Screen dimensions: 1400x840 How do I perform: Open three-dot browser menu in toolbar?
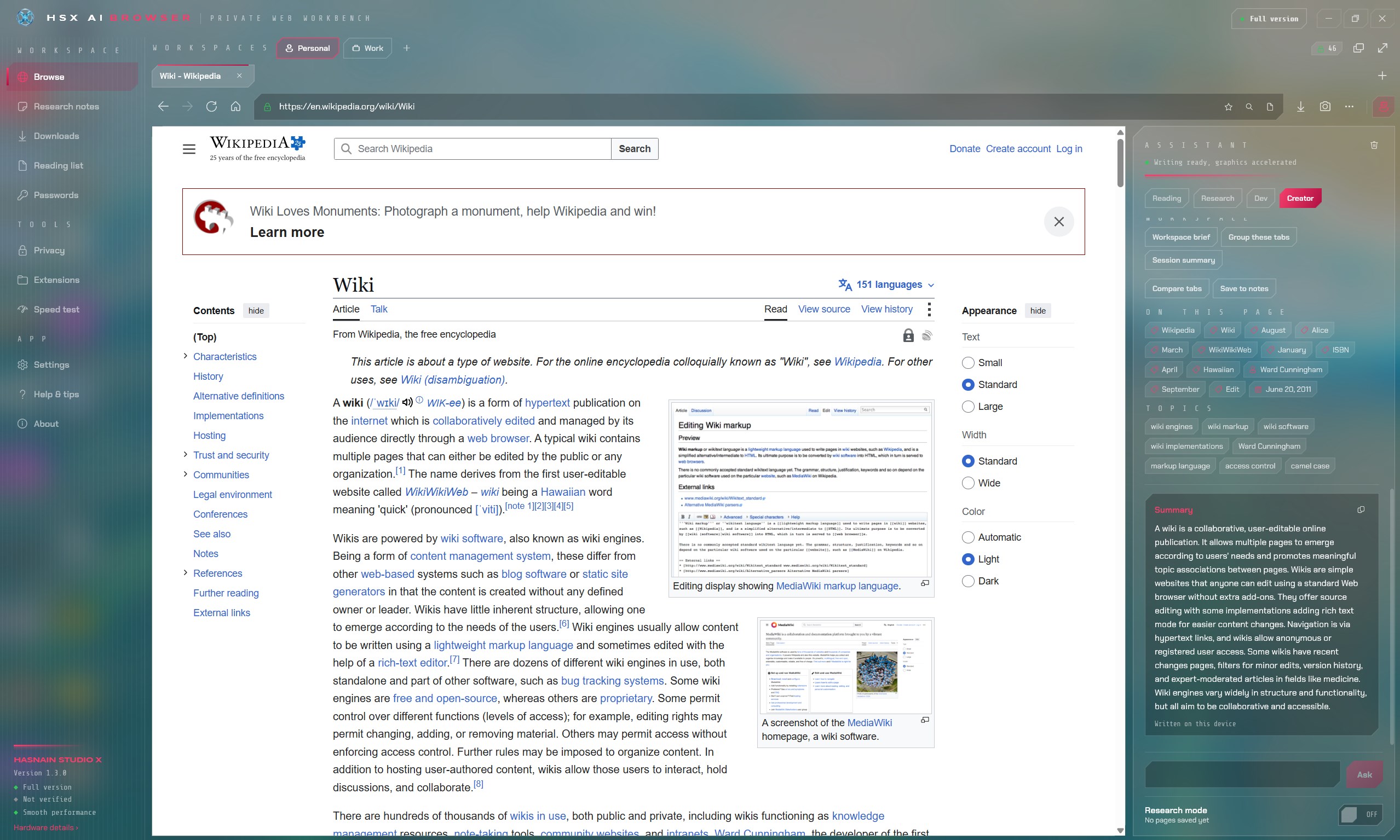[x=1349, y=106]
